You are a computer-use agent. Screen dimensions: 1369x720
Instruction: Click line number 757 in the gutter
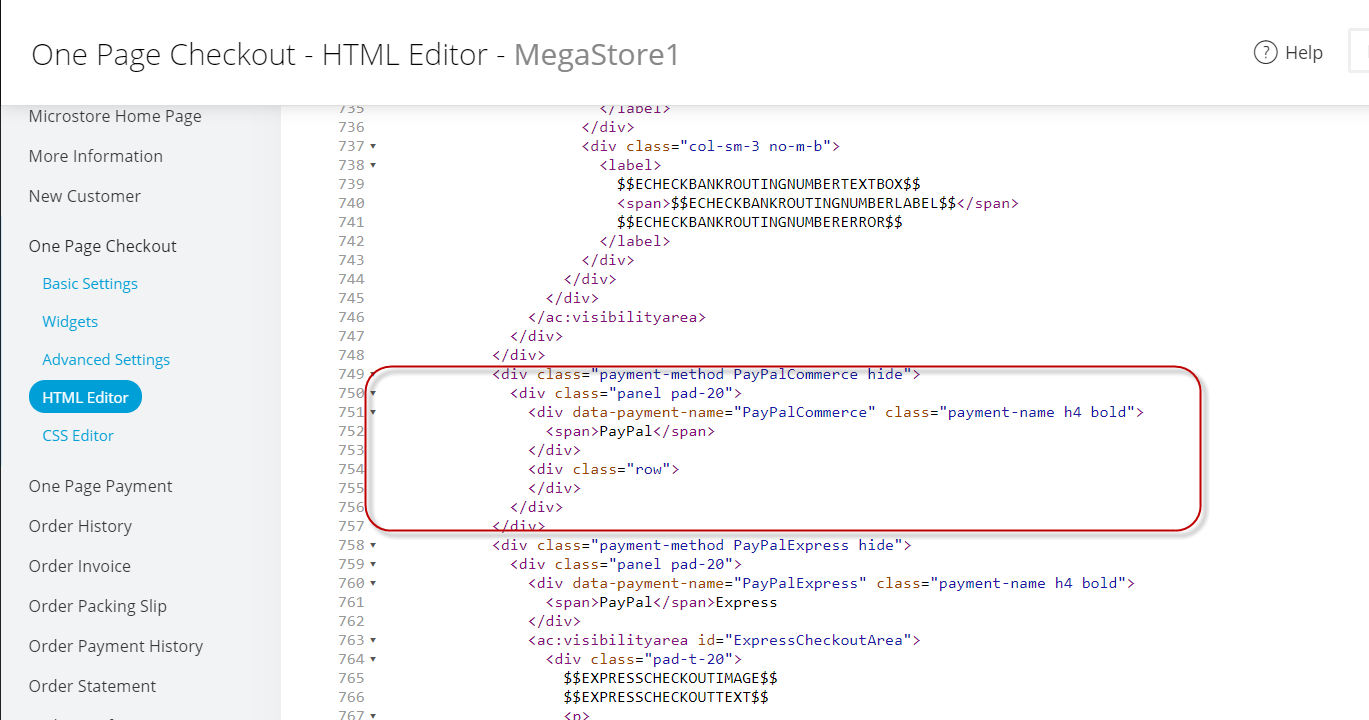351,526
